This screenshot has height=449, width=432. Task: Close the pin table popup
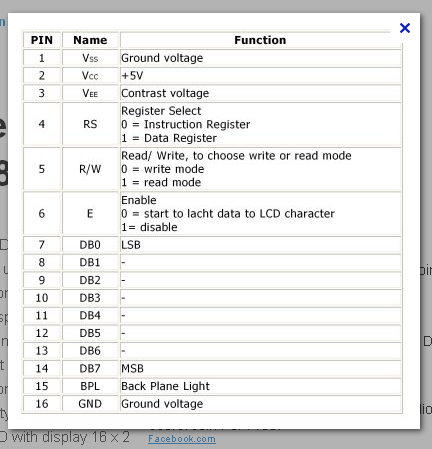tap(405, 28)
